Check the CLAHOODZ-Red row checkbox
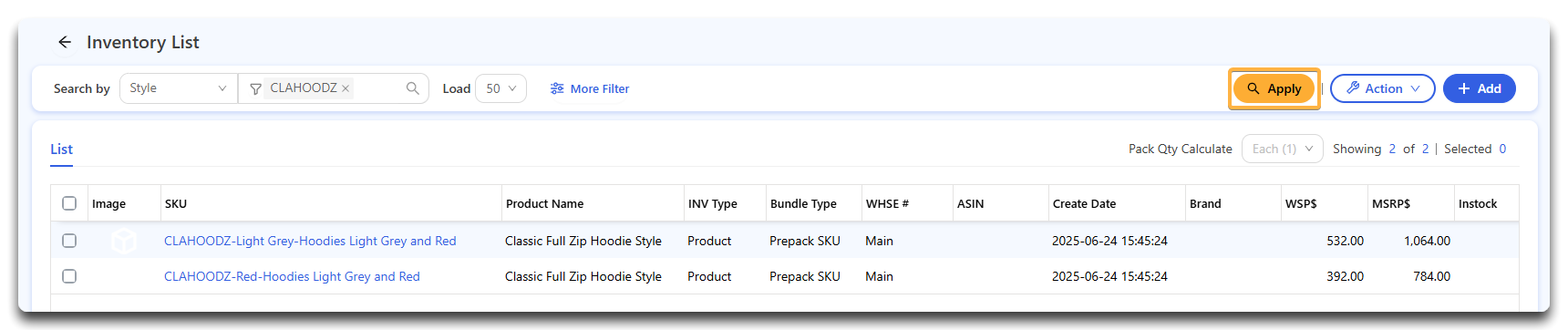The width and height of the screenshot is (1568, 330). coord(69,276)
